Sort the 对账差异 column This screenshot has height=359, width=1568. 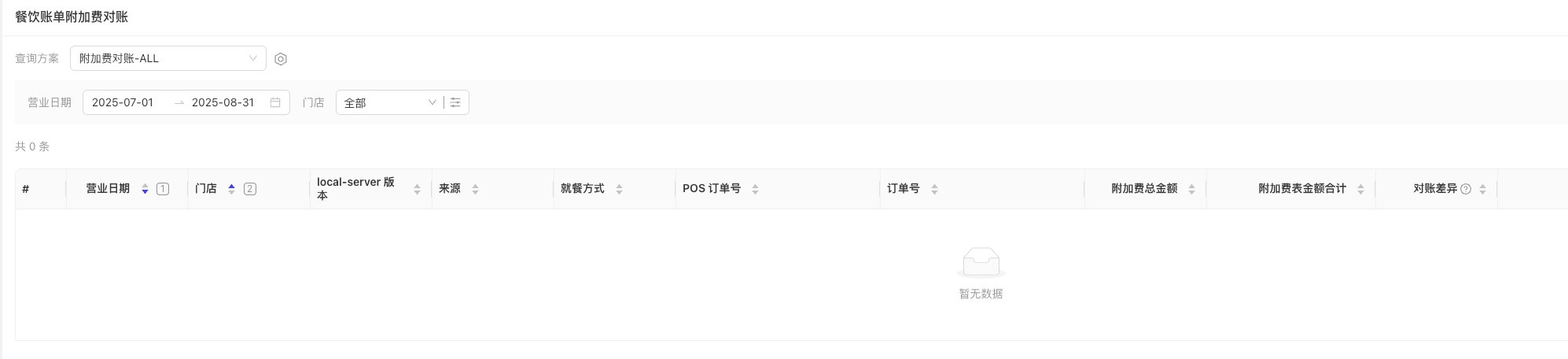click(x=1482, y=189)
